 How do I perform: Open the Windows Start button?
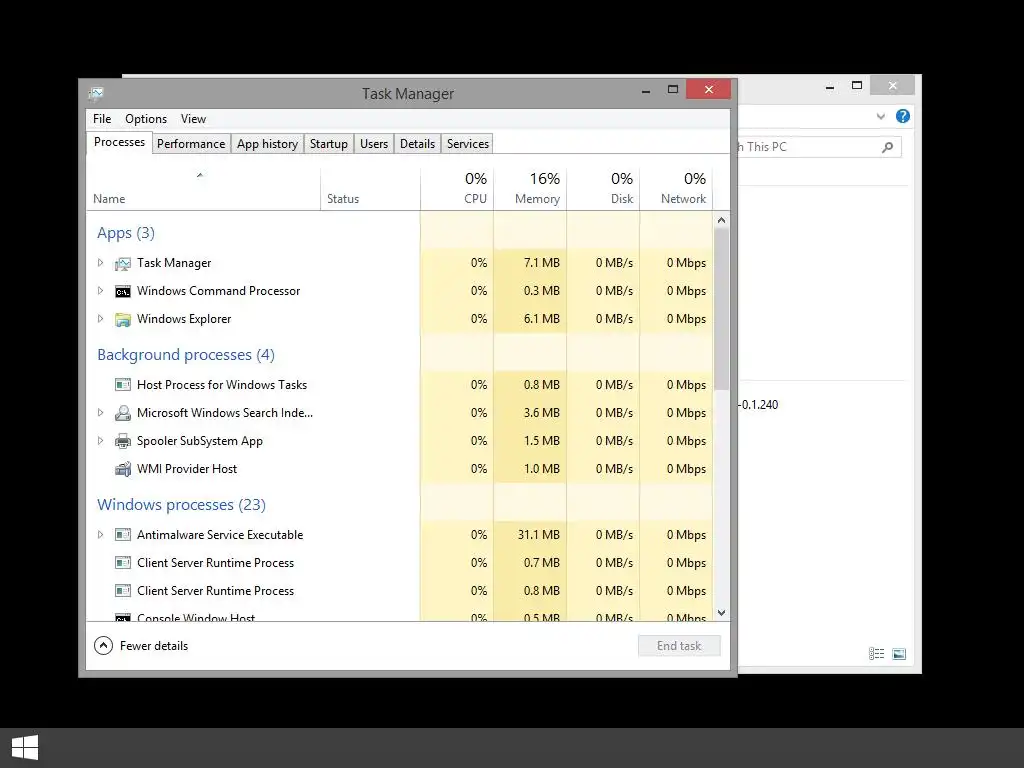click(25, 748)
